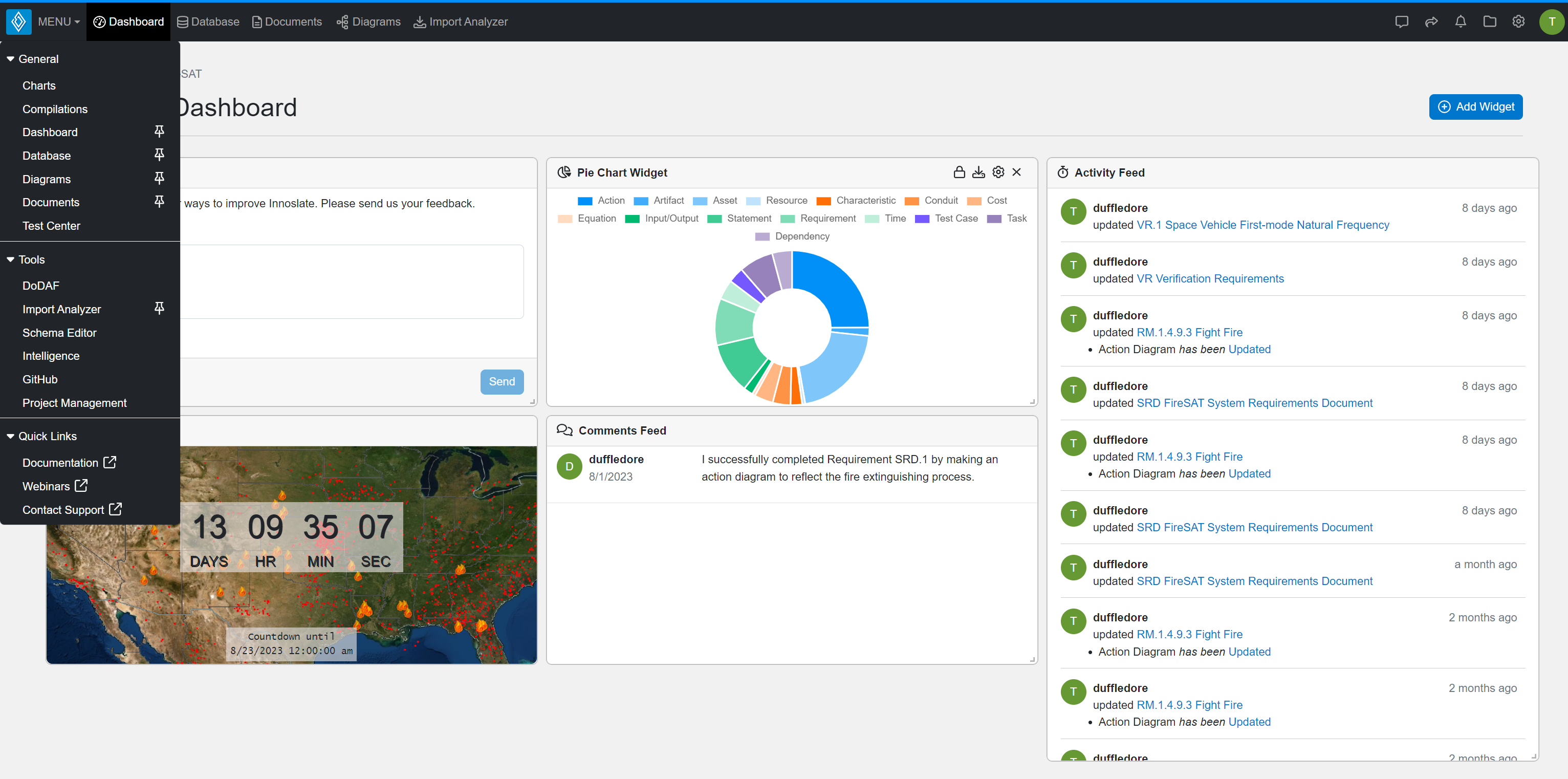Unpin the Documents menu entry
The image size is (1568, 779).
click(x=159, y=202)
